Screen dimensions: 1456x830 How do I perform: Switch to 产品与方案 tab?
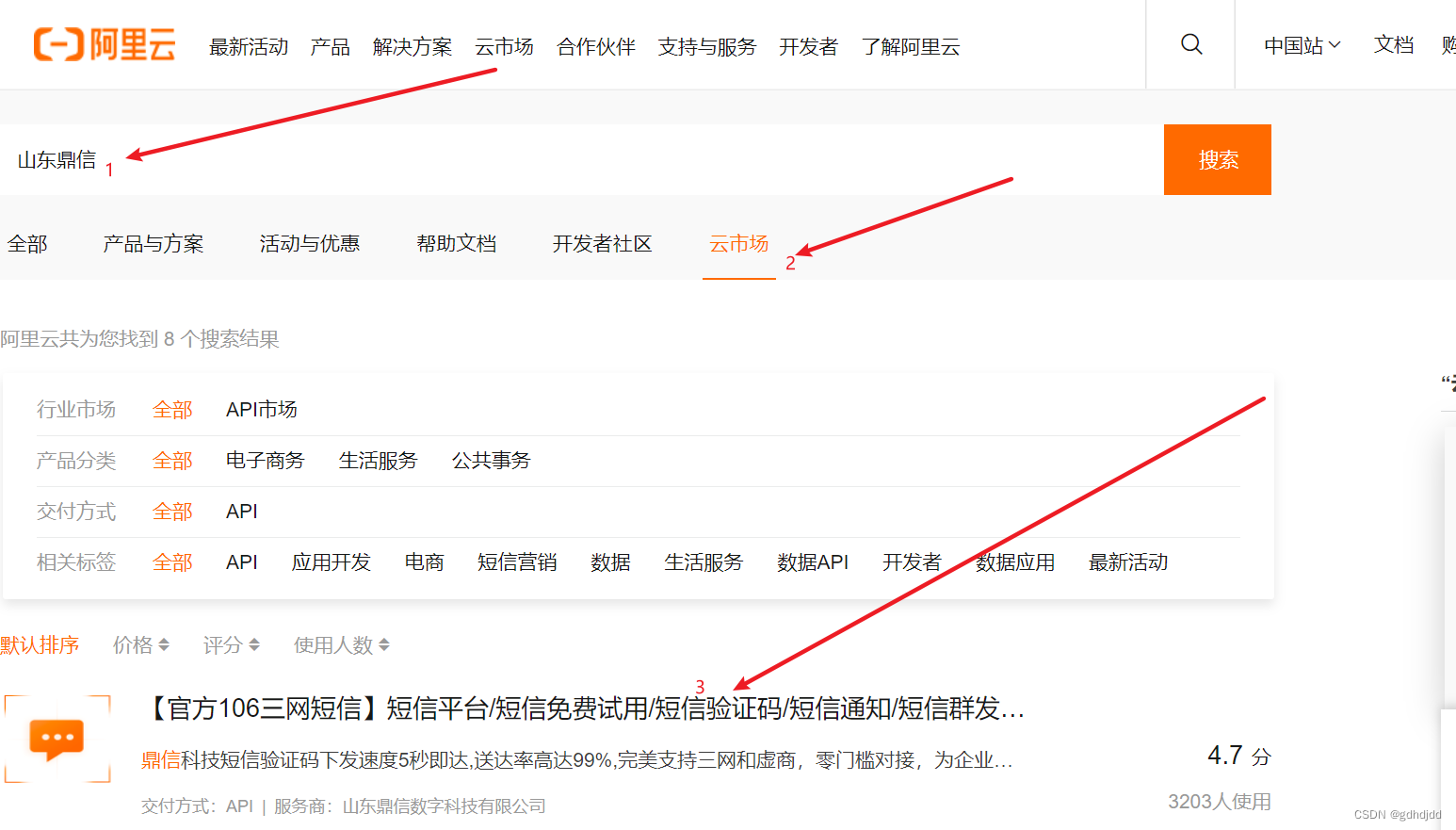pyautogui.click(x=154, y=244)
